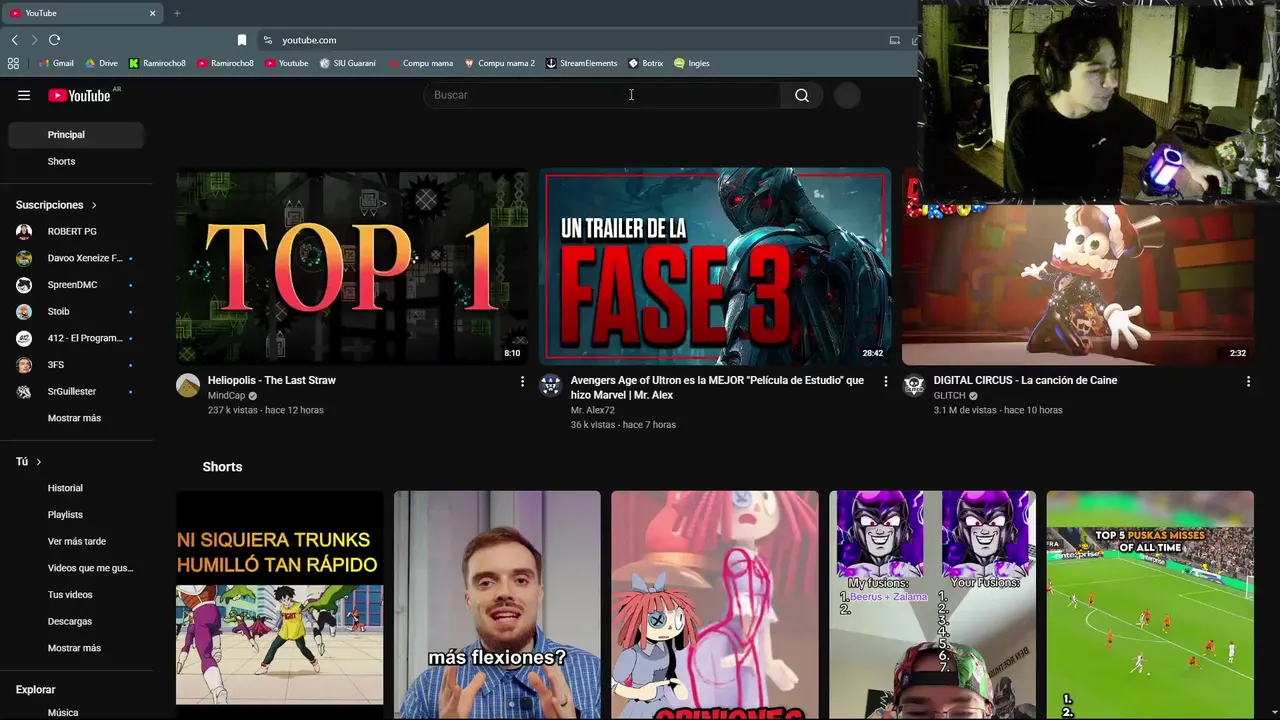Click the site info icon in address bar
This screenshot has width=1280, height=720.
[267, 40]
